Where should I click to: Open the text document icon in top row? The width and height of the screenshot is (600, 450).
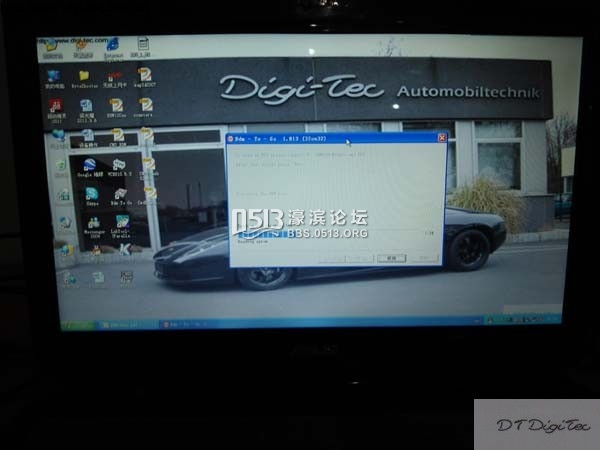point(143,45)
